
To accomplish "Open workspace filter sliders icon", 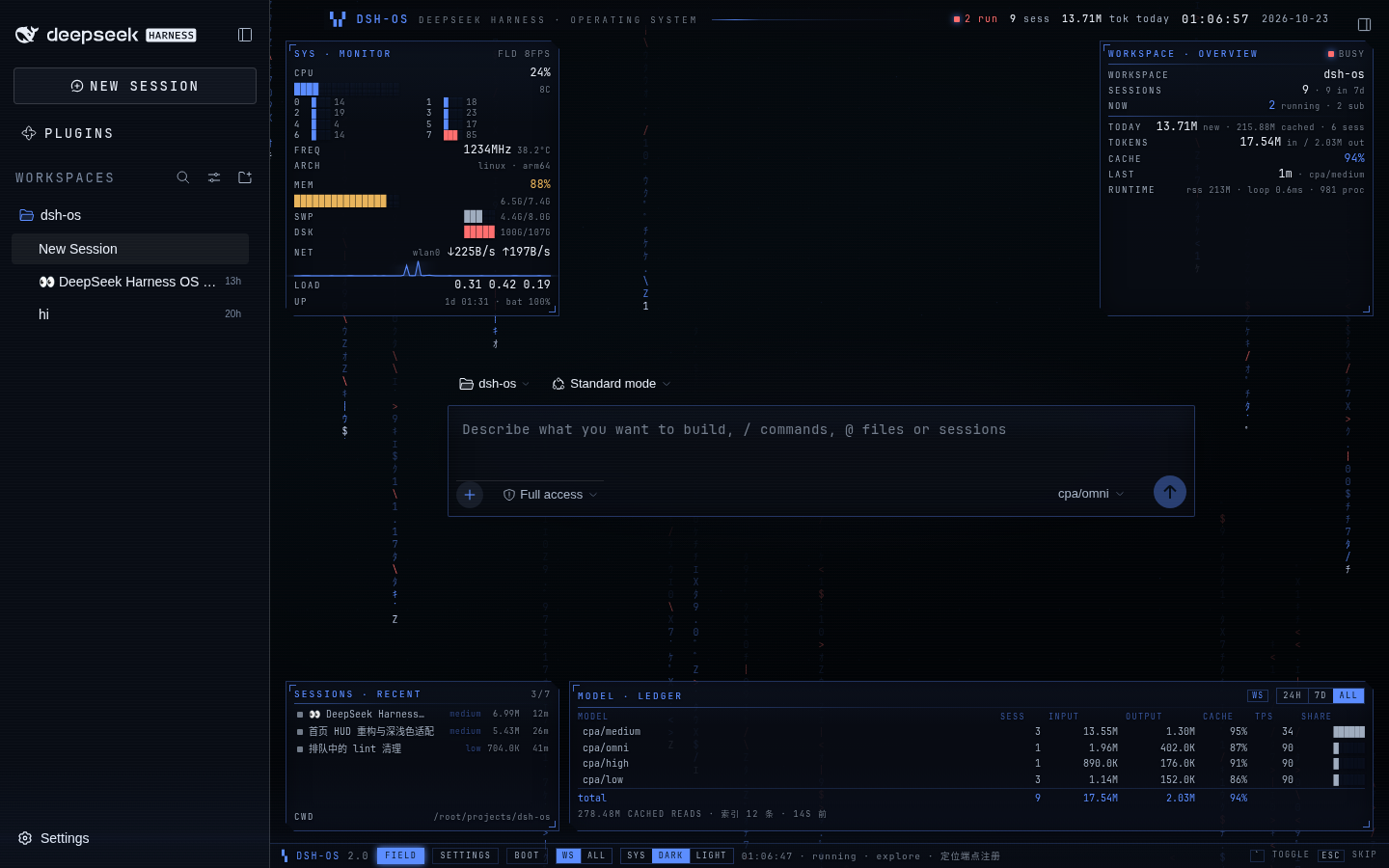I will [x=214, y=177].
